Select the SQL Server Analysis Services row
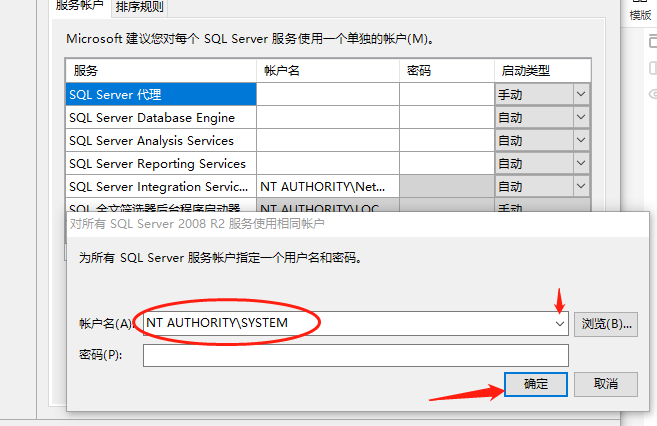 click(x=161, y=140)
